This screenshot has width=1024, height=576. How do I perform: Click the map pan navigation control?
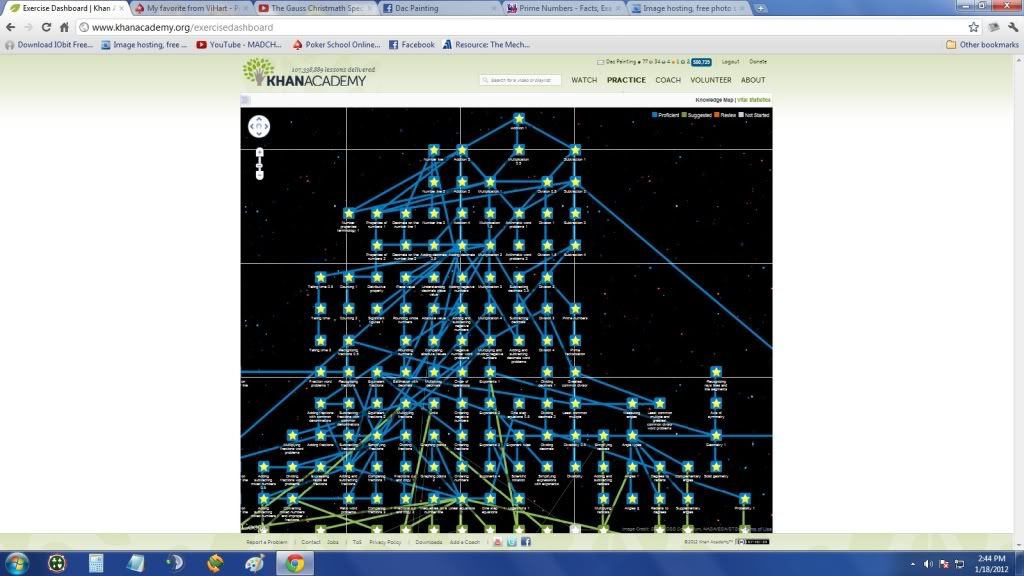tap(259, 126)
